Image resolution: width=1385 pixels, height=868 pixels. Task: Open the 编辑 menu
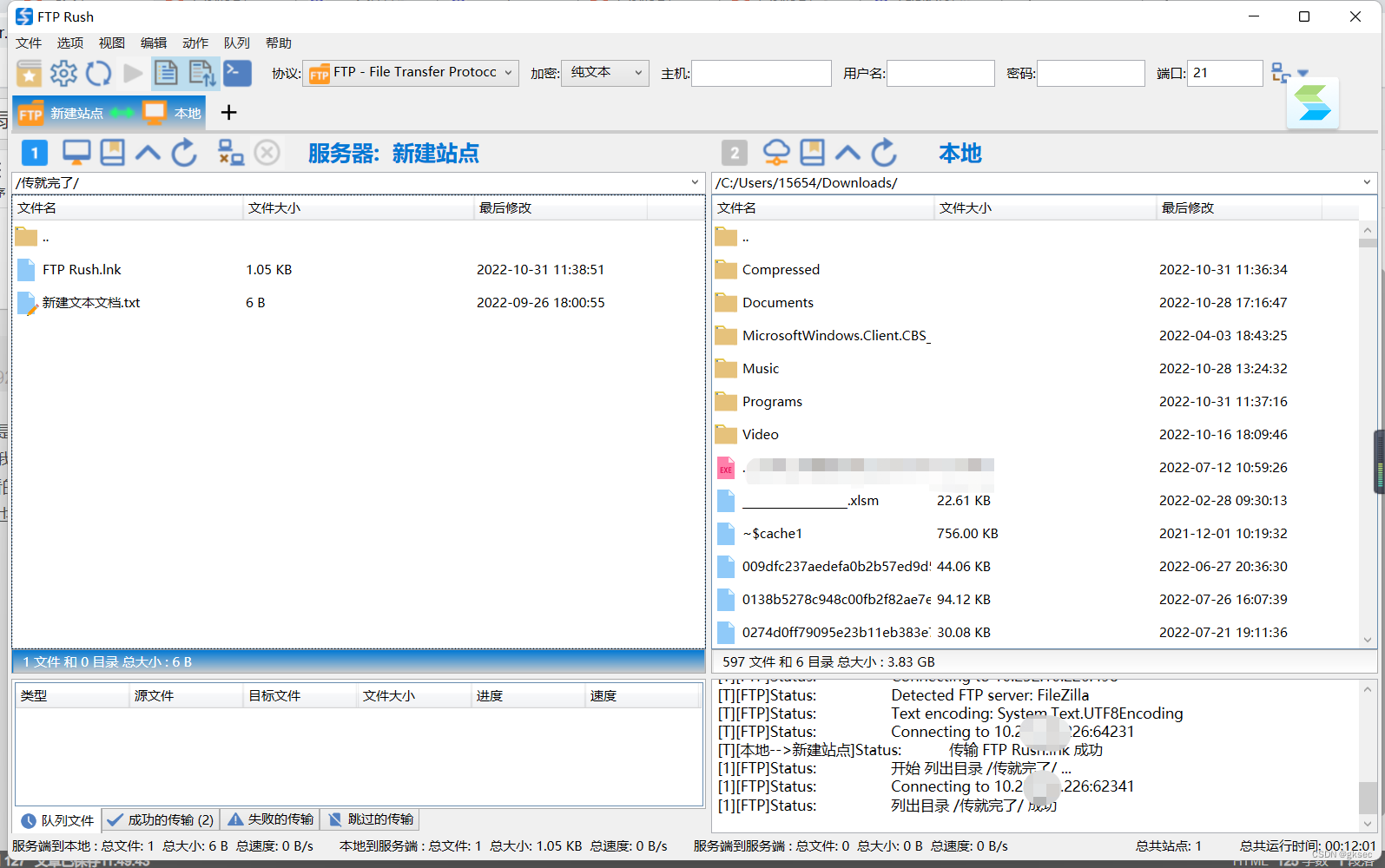tap(154, 43)
